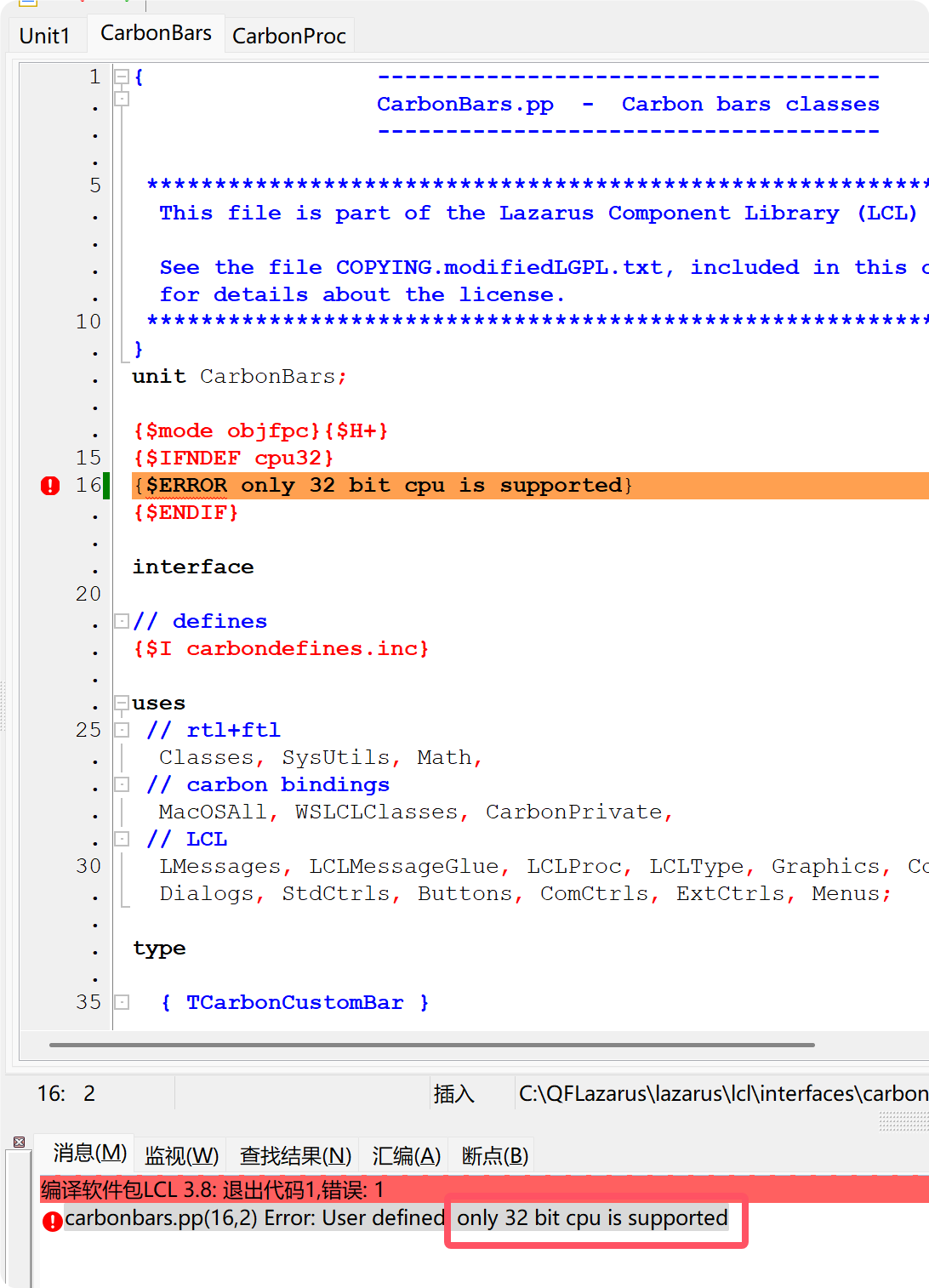Collapse the '// defines' comment fold

click(122, 621)
